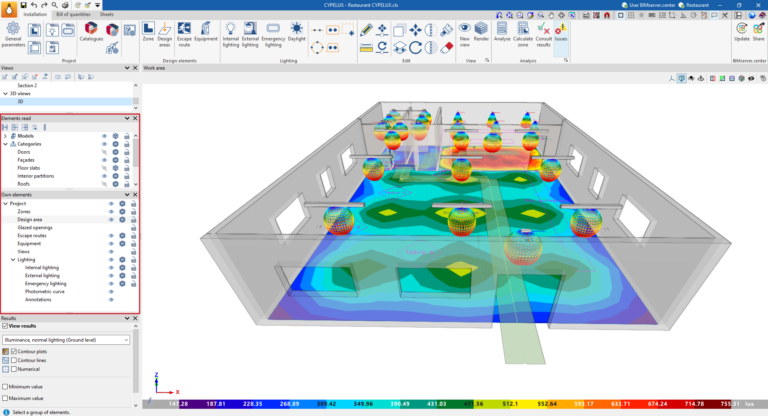
Task: Click the Save icon in title bar
Action: 23,5
